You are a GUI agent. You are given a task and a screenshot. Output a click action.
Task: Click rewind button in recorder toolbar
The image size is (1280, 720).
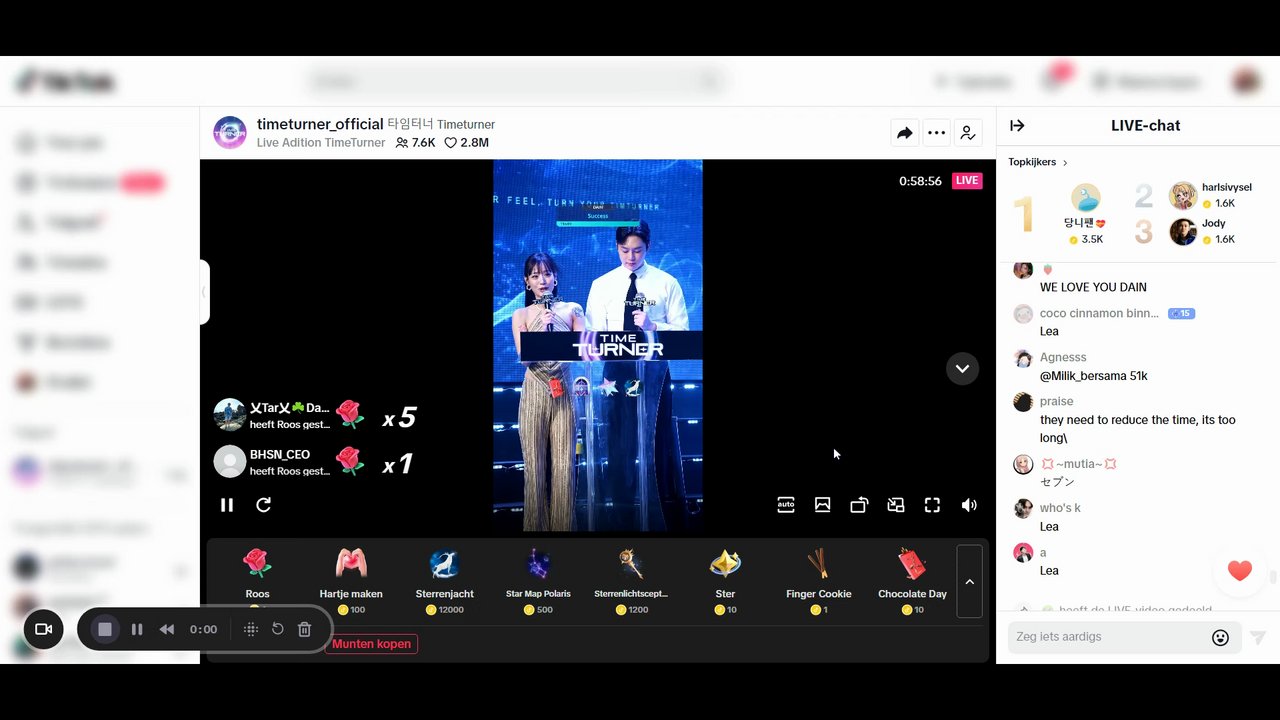coord(167,629)
